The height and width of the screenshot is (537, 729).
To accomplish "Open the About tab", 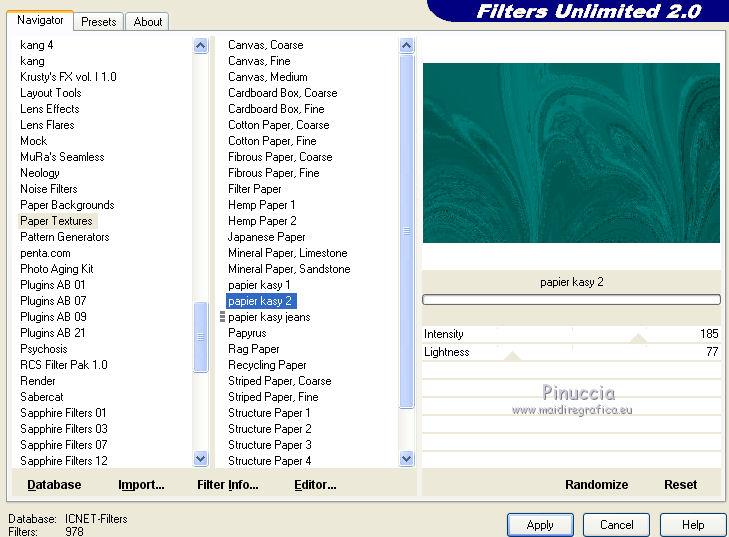I will [x=148, y=22].
